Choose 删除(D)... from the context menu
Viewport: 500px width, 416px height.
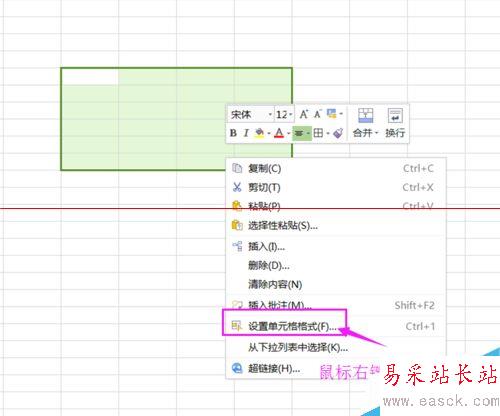[336, 266]
